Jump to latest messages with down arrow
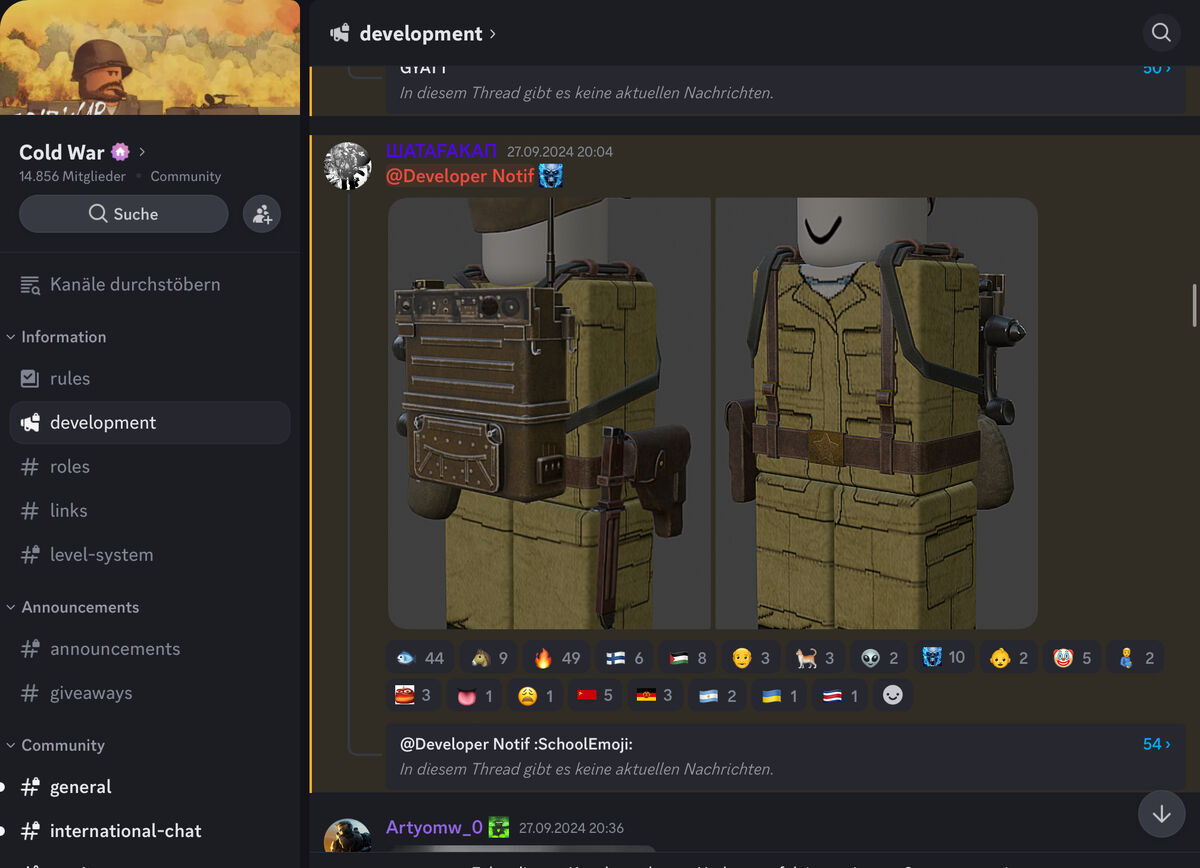 1161,814
